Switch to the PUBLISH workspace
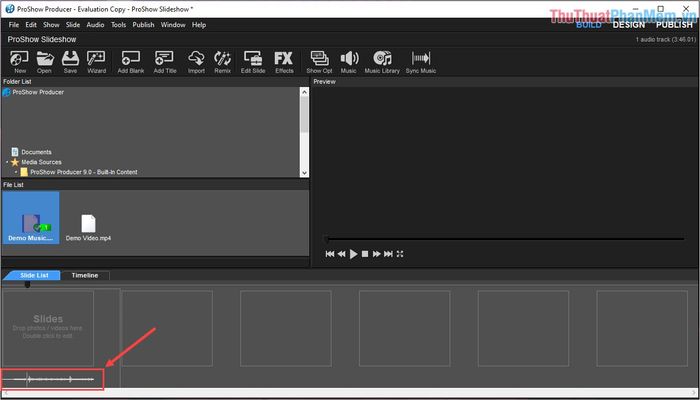Screen dimensions: 700x400 [x=674, y=25]
